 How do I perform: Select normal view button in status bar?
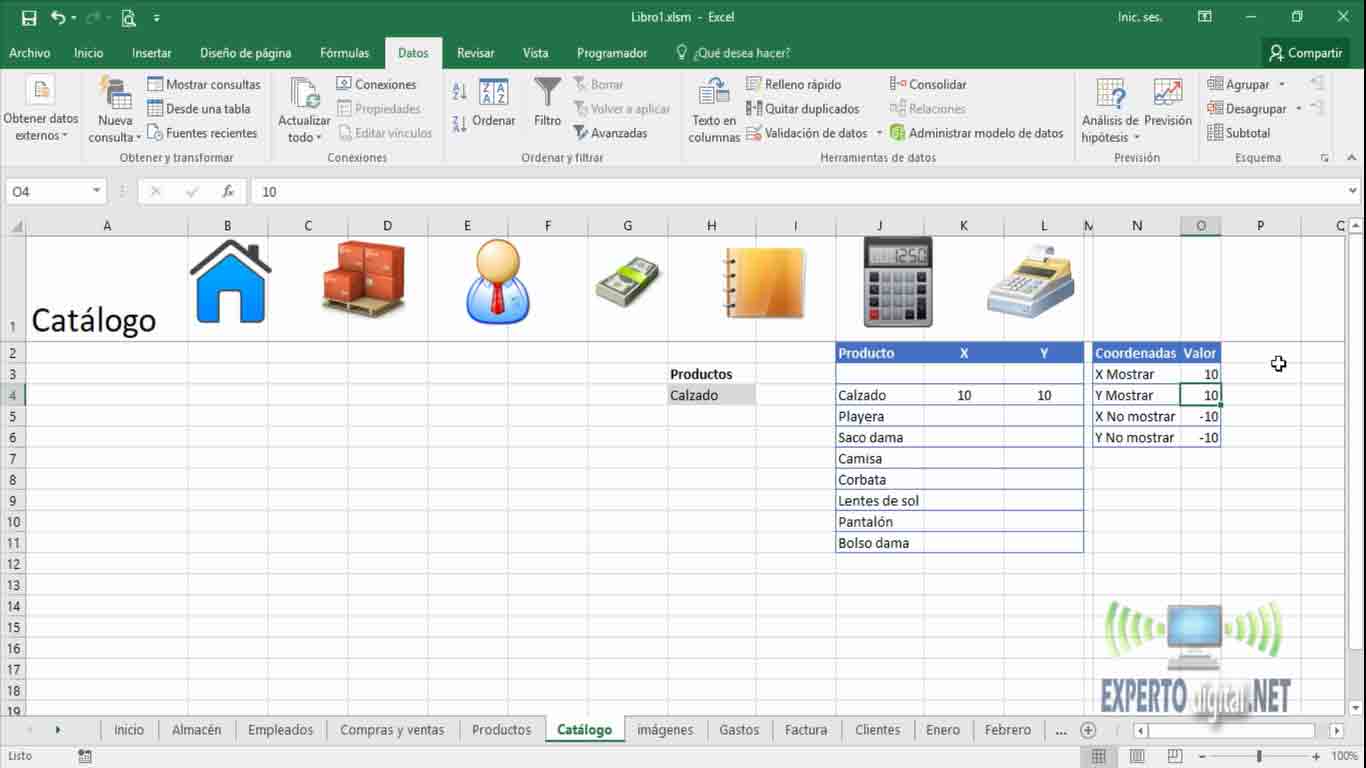(1099, 757)
